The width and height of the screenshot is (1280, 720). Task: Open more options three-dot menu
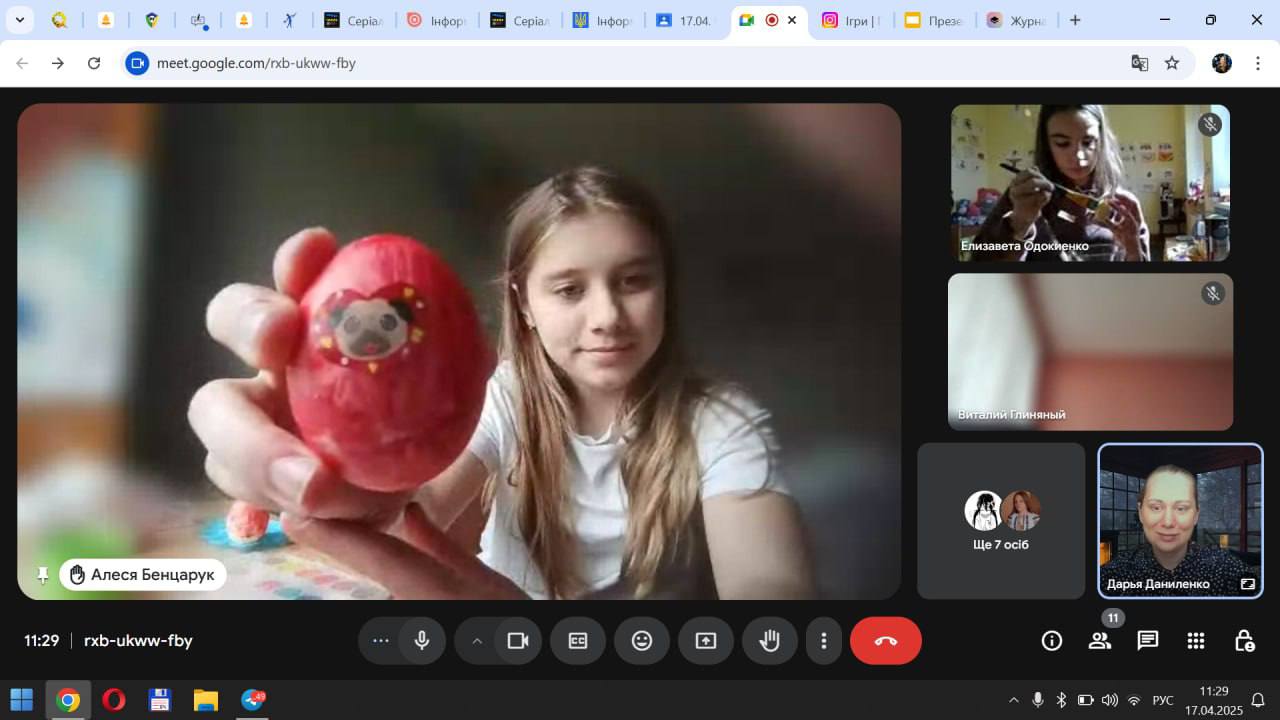824,641
